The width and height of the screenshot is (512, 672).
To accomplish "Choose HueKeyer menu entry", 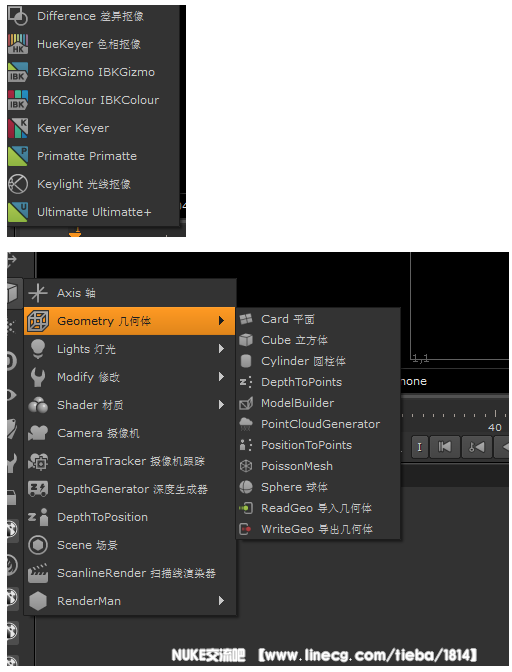I will coord(93,44).
